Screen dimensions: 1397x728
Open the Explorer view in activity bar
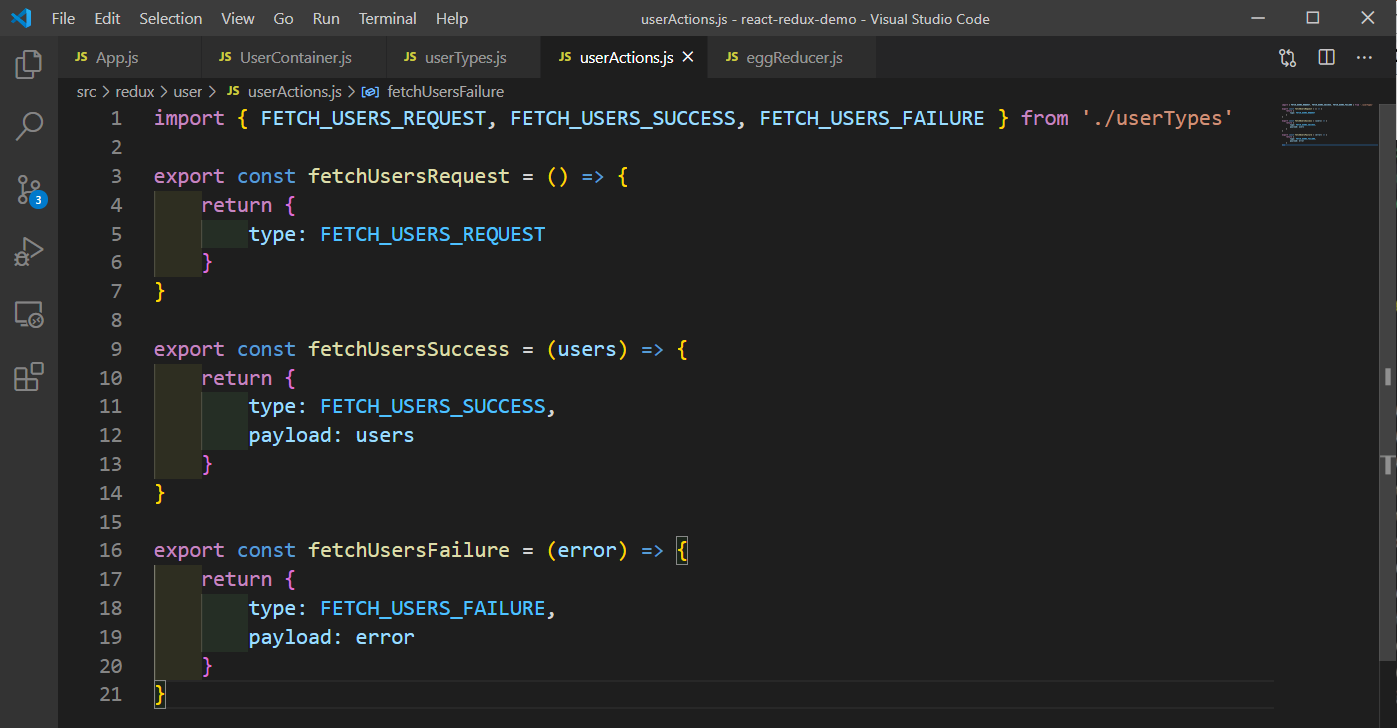(29, 65)
